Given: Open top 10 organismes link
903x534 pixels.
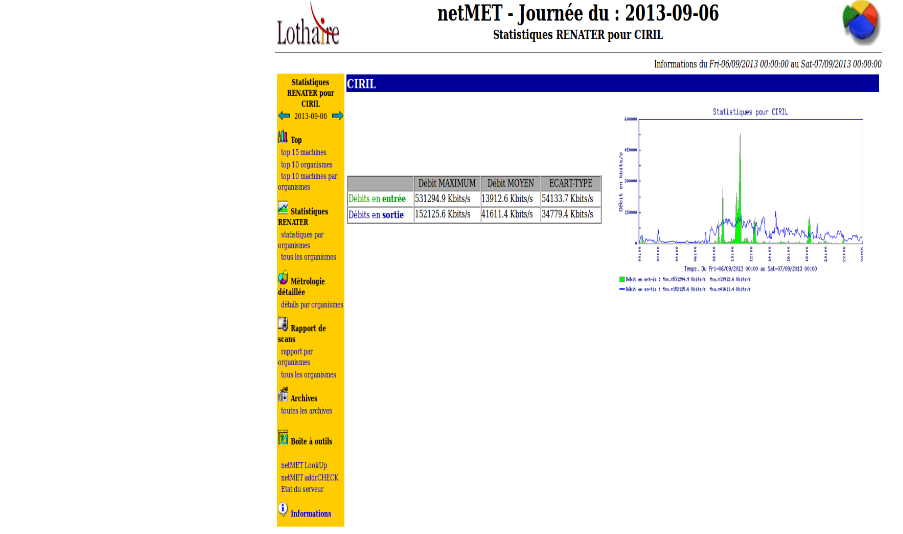Looking at the screenshot, I should [306, 165].
